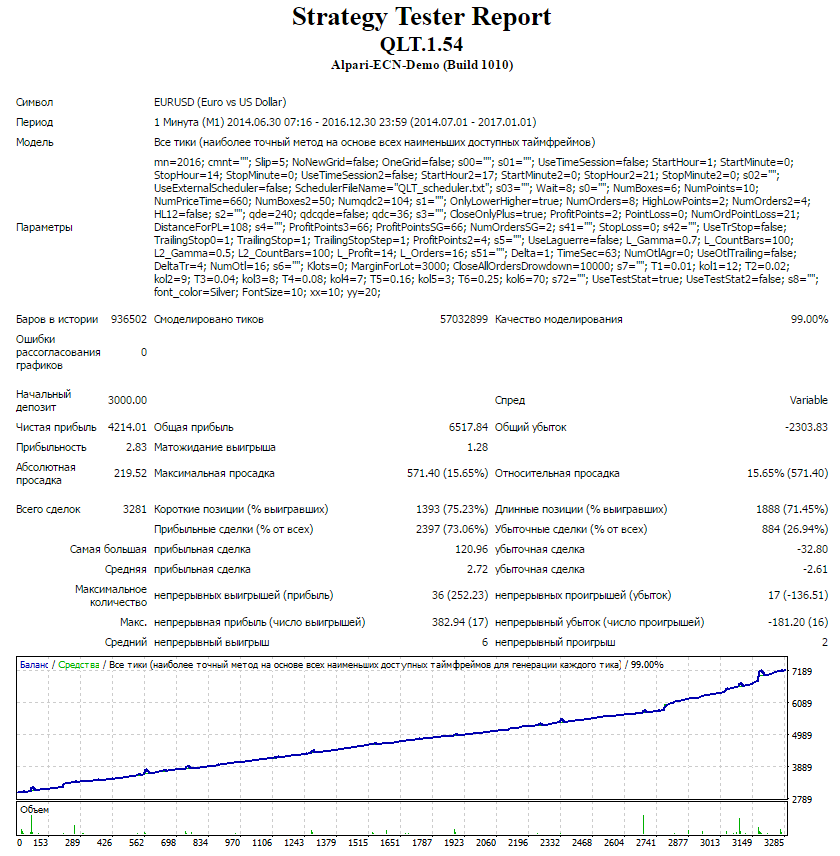Click net profit value '4214.01'

(127, 427)
